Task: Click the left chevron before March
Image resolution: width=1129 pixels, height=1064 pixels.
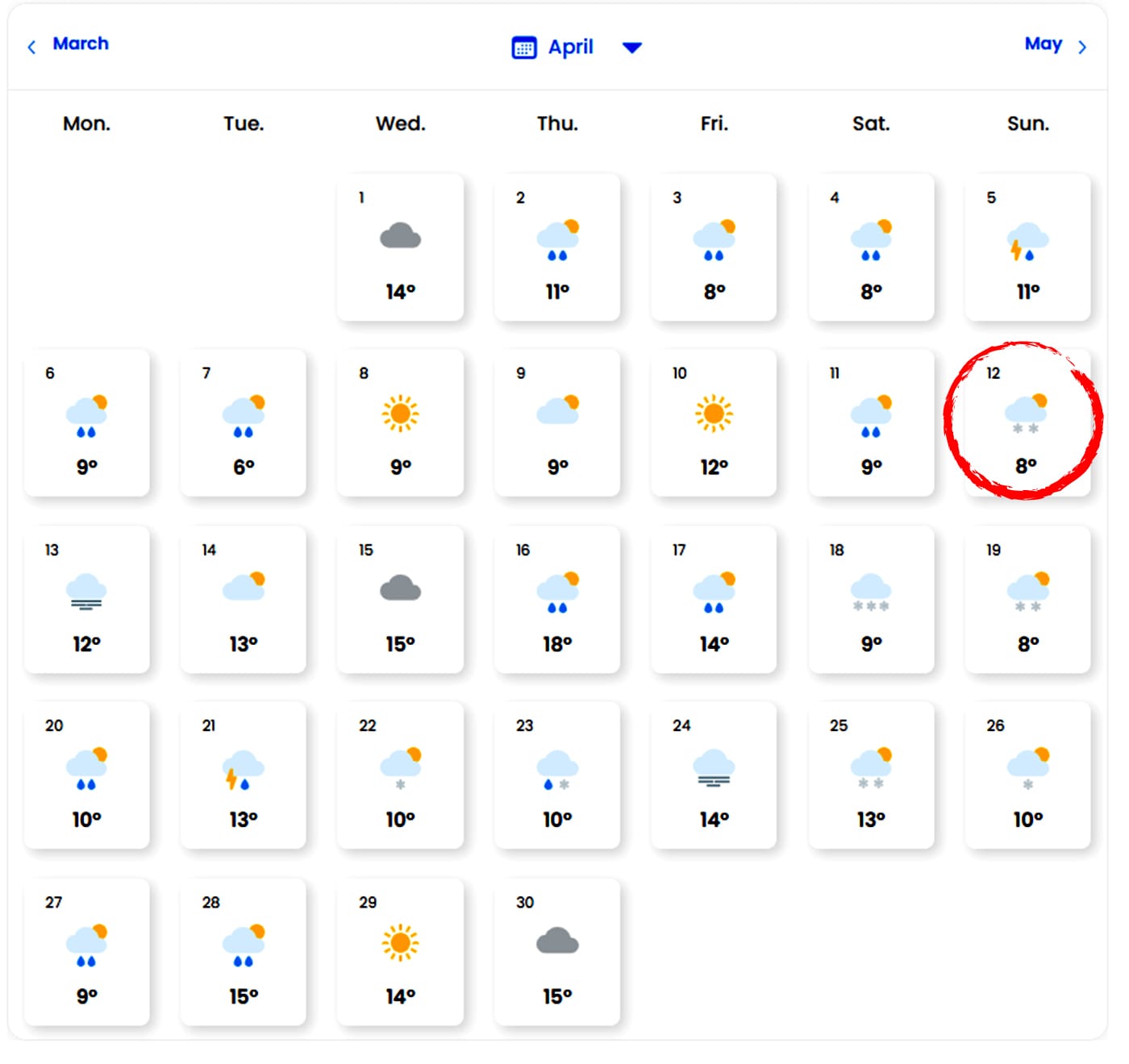Action: tap(31, 48)
